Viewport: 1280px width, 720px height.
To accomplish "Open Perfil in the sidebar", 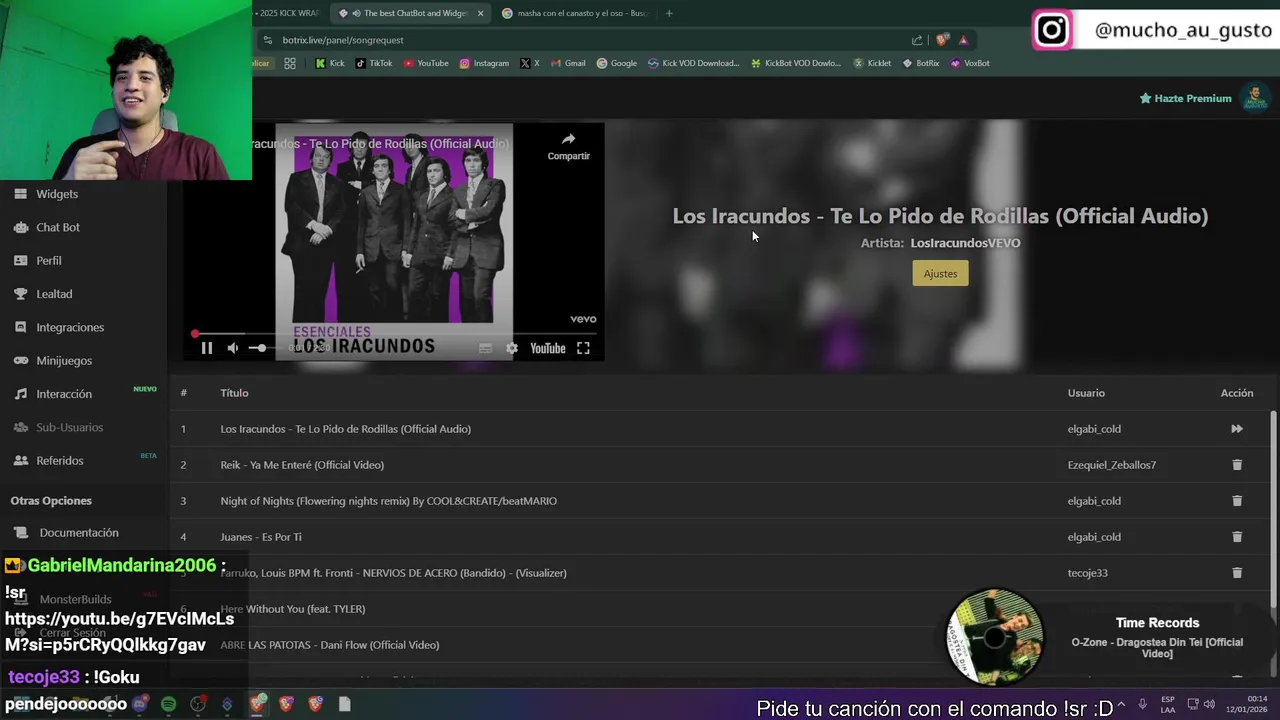I will point(49,260).
